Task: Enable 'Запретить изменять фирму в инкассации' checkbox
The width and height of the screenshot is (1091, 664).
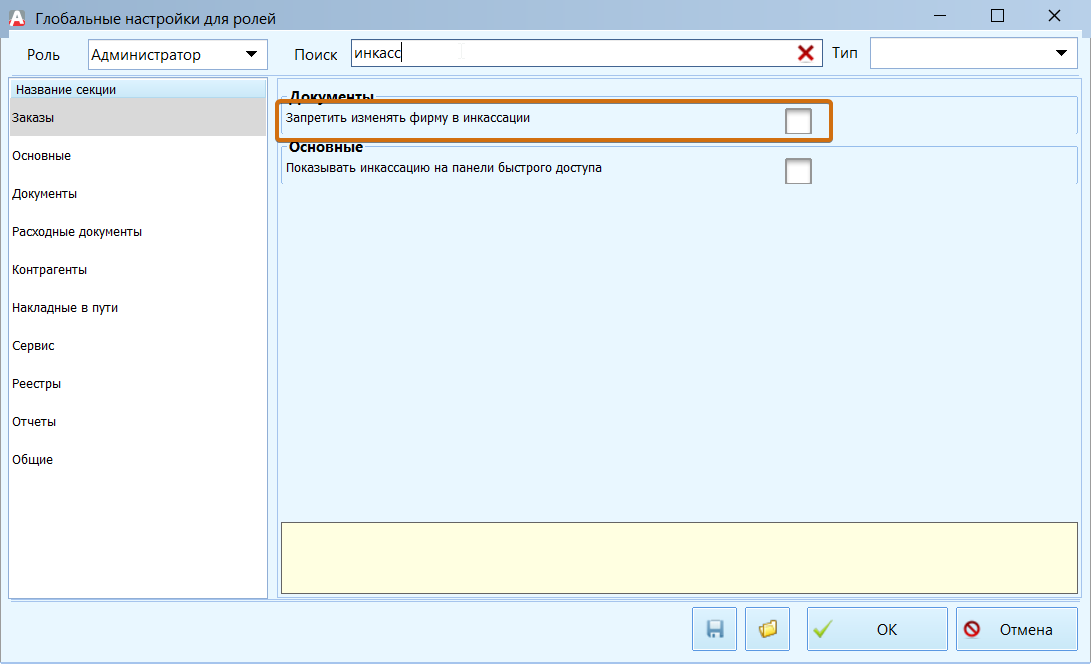Action: click(x=798, y=121)
